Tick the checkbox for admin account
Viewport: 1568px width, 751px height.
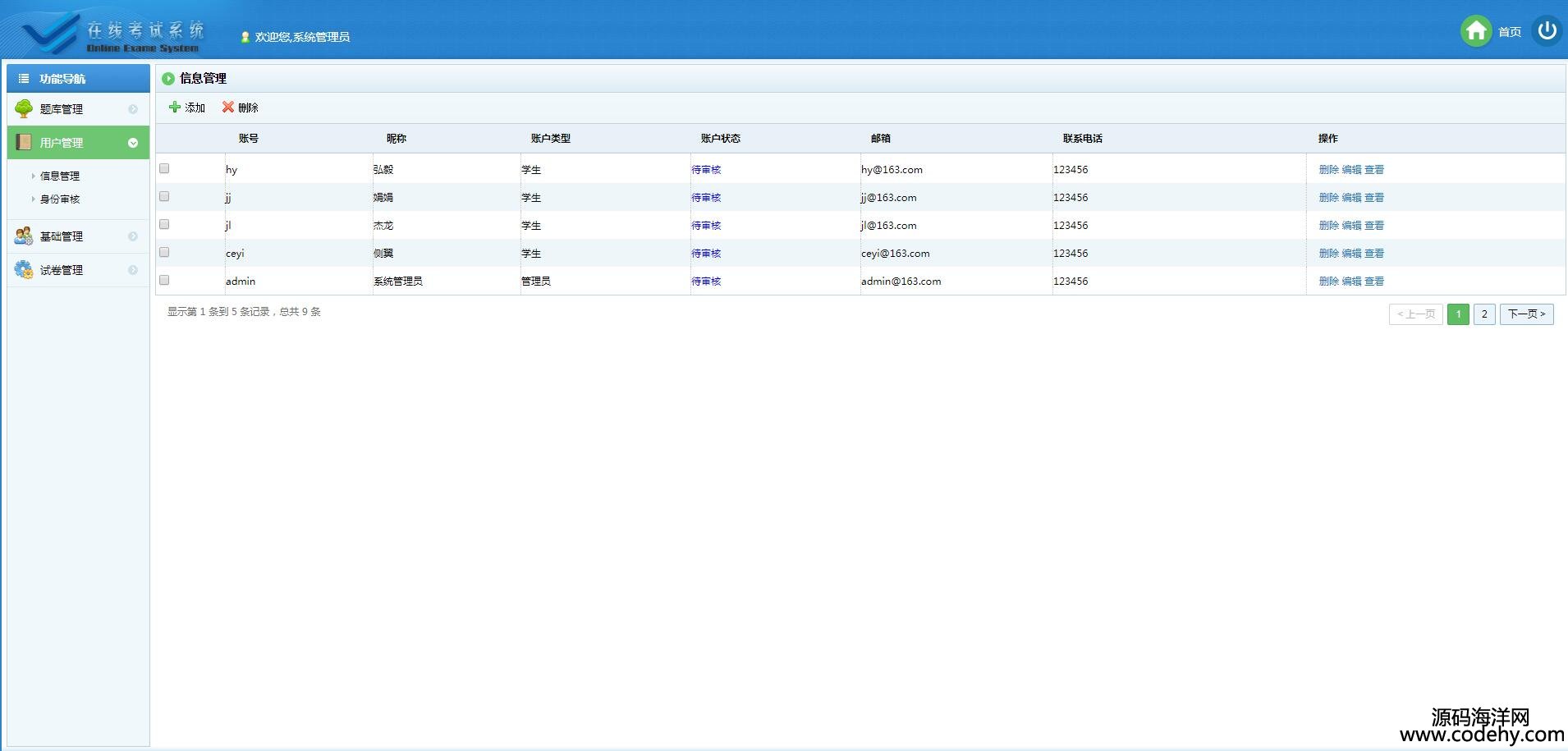click(x=164, y=280)
